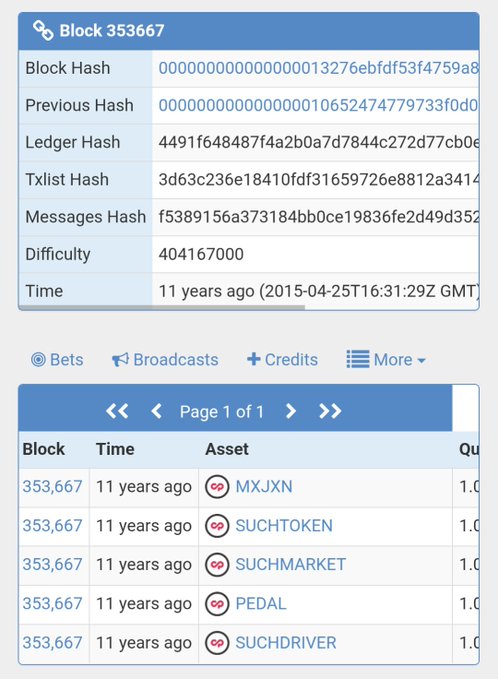Click the Previous Hash row label
The height and width of the screenshot is (679, 498).
coord(79,105)
